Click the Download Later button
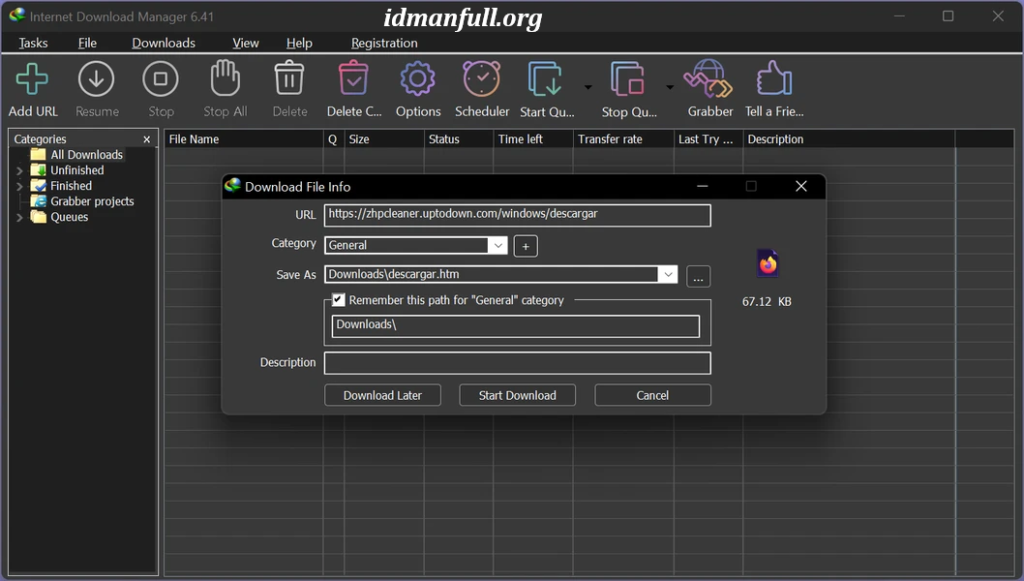The image size is (1024, 581). pos(382,395)
